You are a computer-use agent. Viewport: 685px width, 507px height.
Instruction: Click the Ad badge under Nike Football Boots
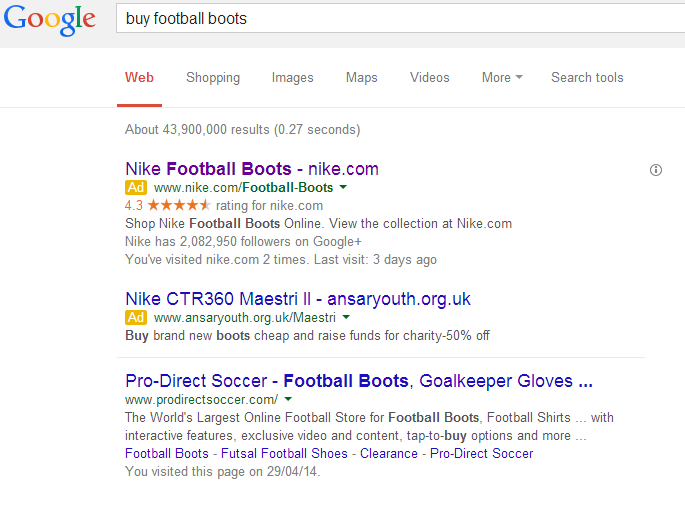[136, 187]
